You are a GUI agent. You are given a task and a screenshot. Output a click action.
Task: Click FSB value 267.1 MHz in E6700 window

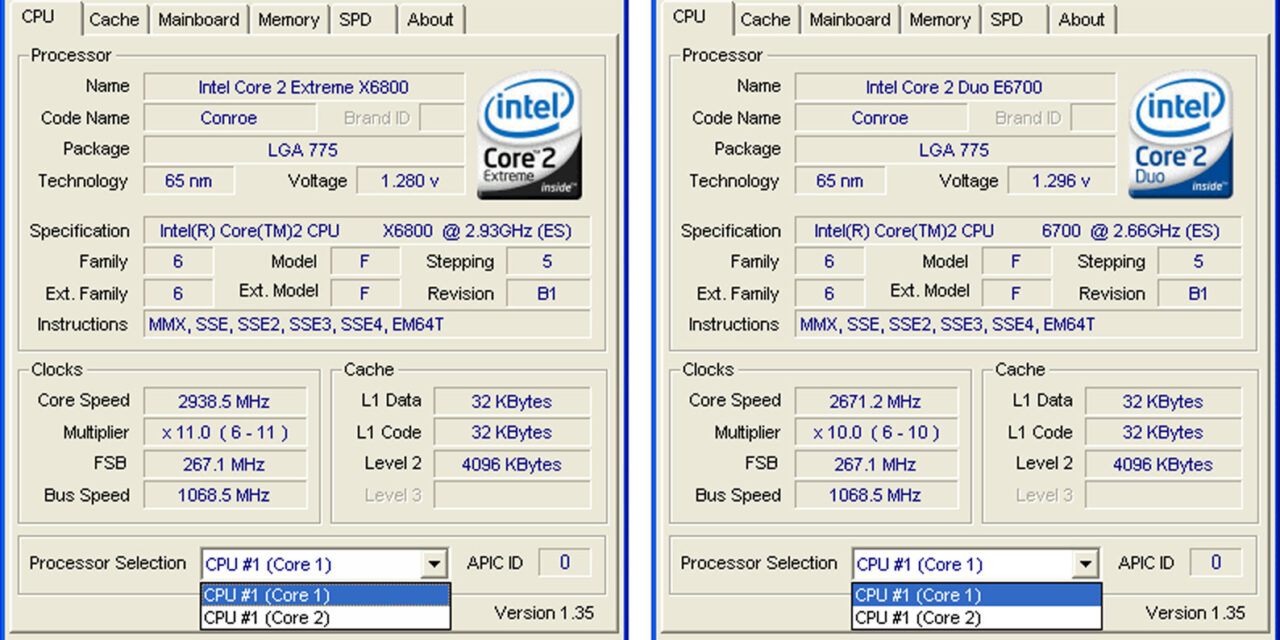tap(875, 465)
